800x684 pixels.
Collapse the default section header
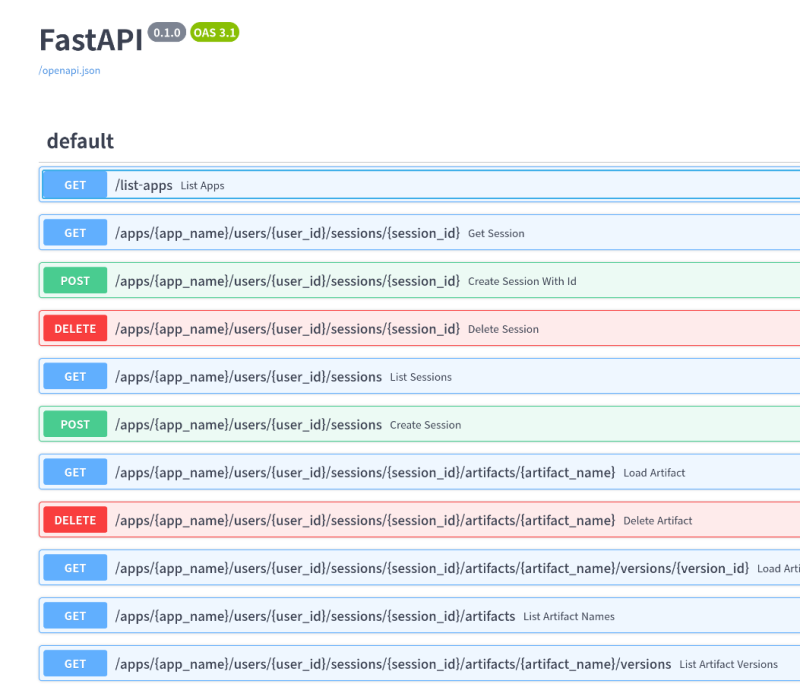(80, 141)
